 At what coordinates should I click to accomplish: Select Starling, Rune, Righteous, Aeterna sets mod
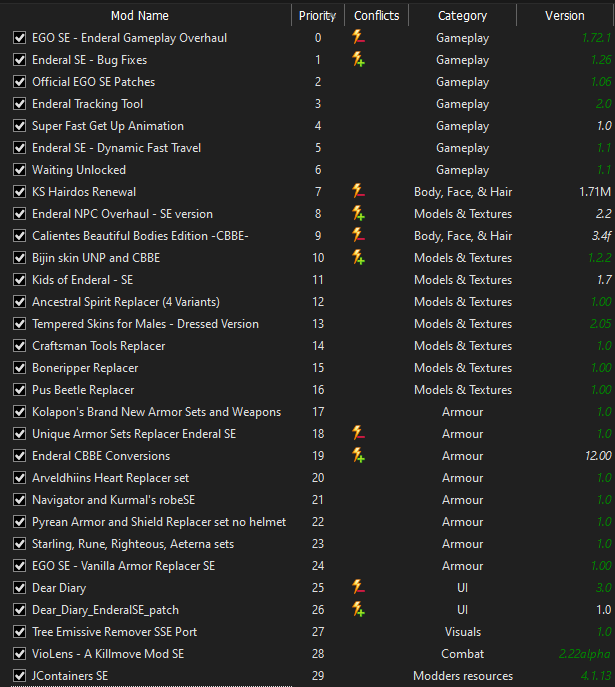tap(133, 544)
